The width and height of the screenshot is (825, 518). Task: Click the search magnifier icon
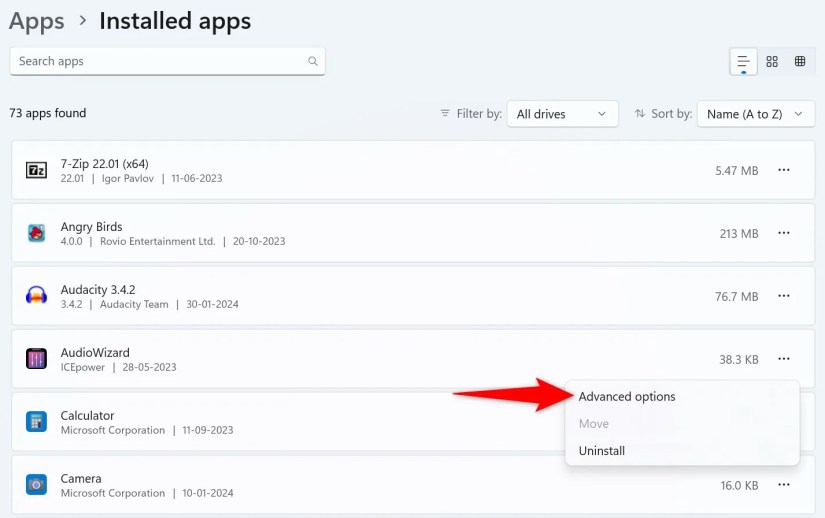point(313,61)
